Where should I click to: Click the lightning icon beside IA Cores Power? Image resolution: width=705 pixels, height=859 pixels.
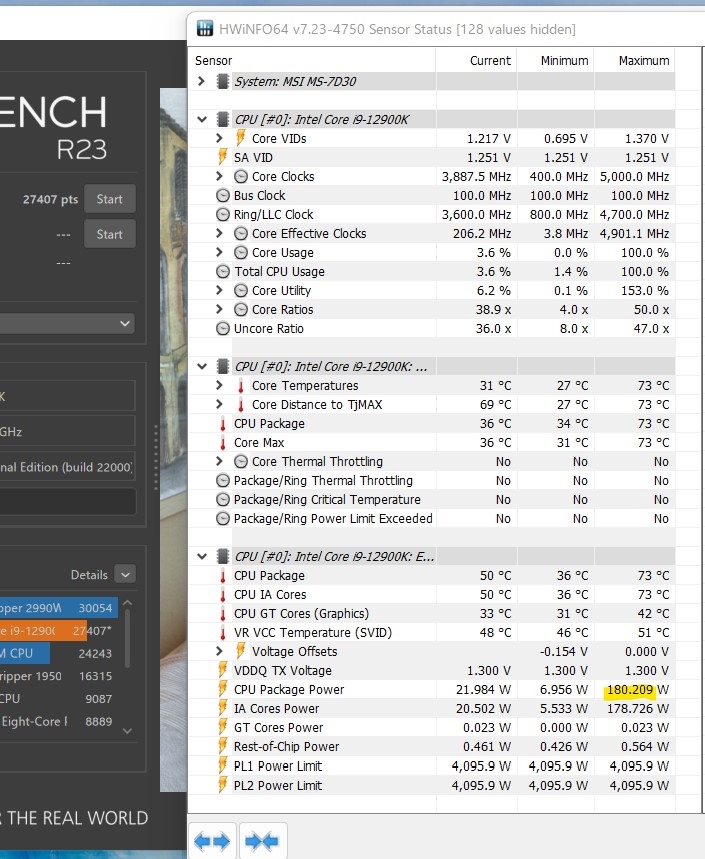[222, 708]
